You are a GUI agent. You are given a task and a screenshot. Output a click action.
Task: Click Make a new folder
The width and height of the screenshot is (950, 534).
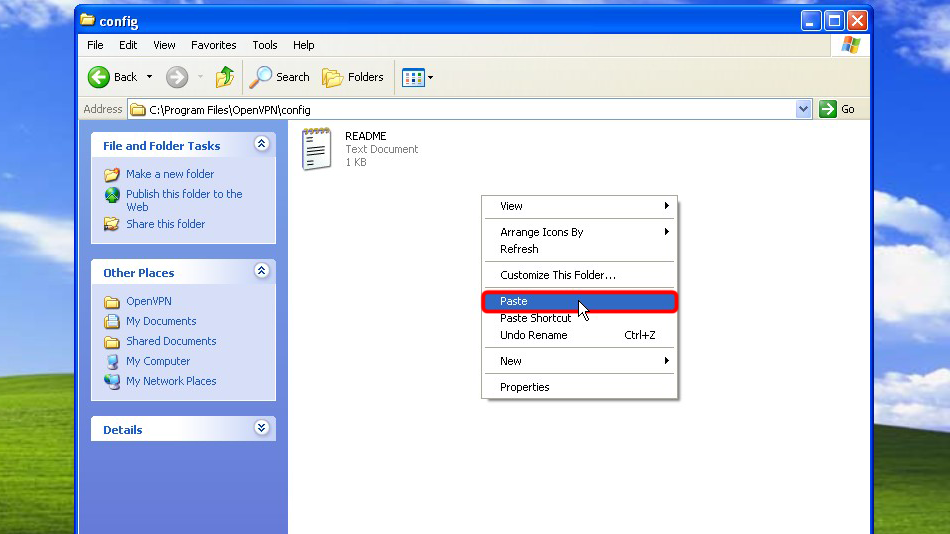click(x=169, y=174)
